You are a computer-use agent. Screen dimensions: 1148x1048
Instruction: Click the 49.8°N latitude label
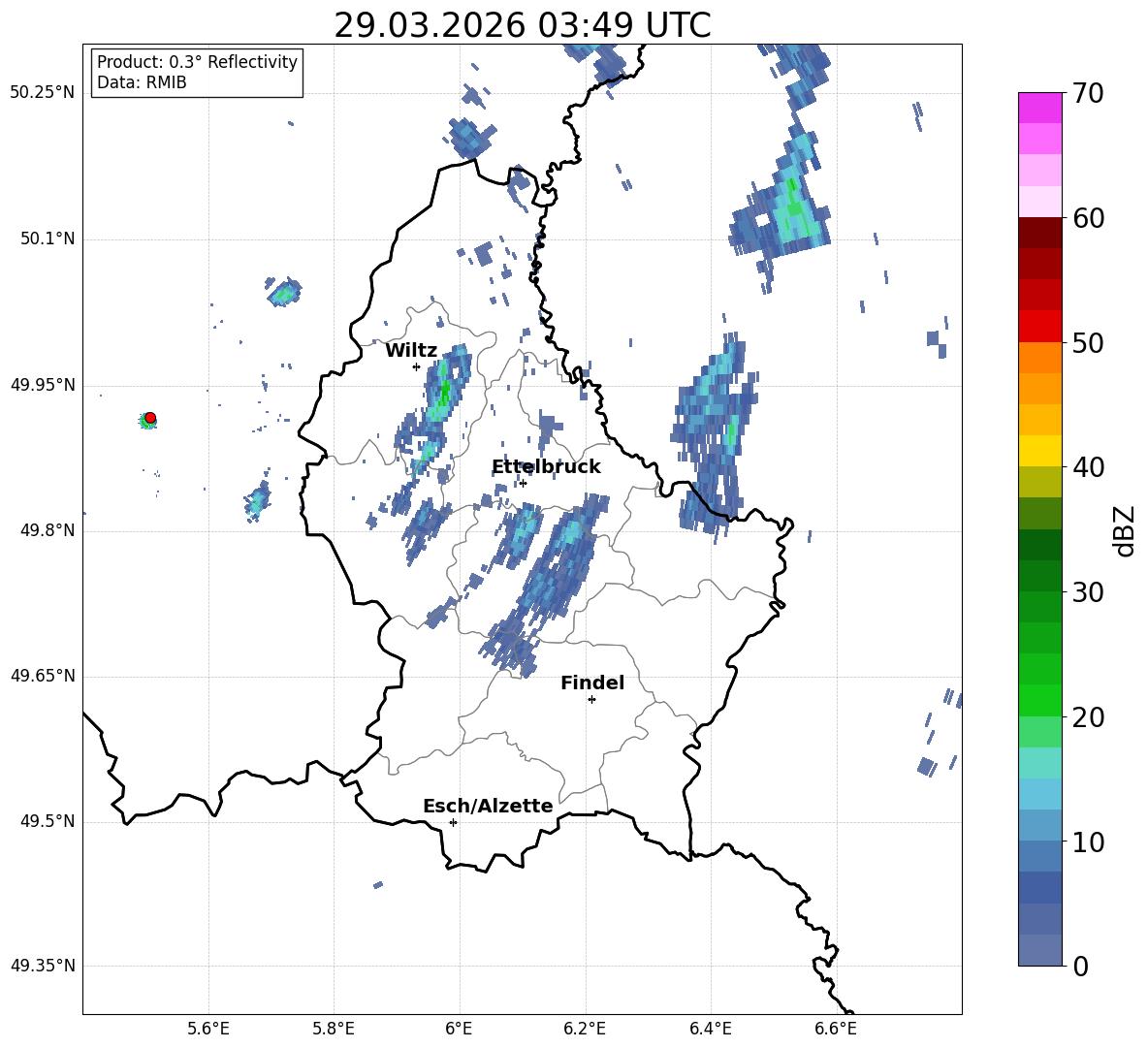(47, 530)
